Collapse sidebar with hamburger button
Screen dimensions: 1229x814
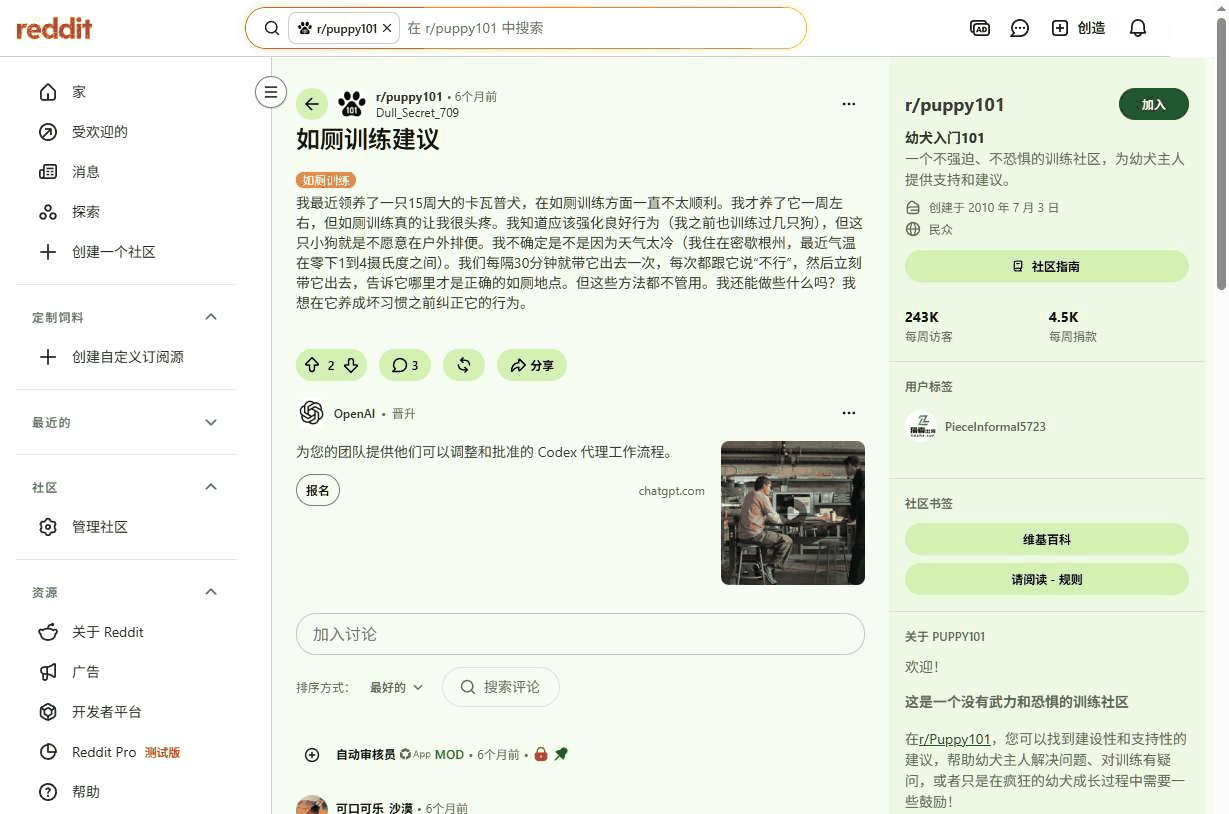pos(270,92)
